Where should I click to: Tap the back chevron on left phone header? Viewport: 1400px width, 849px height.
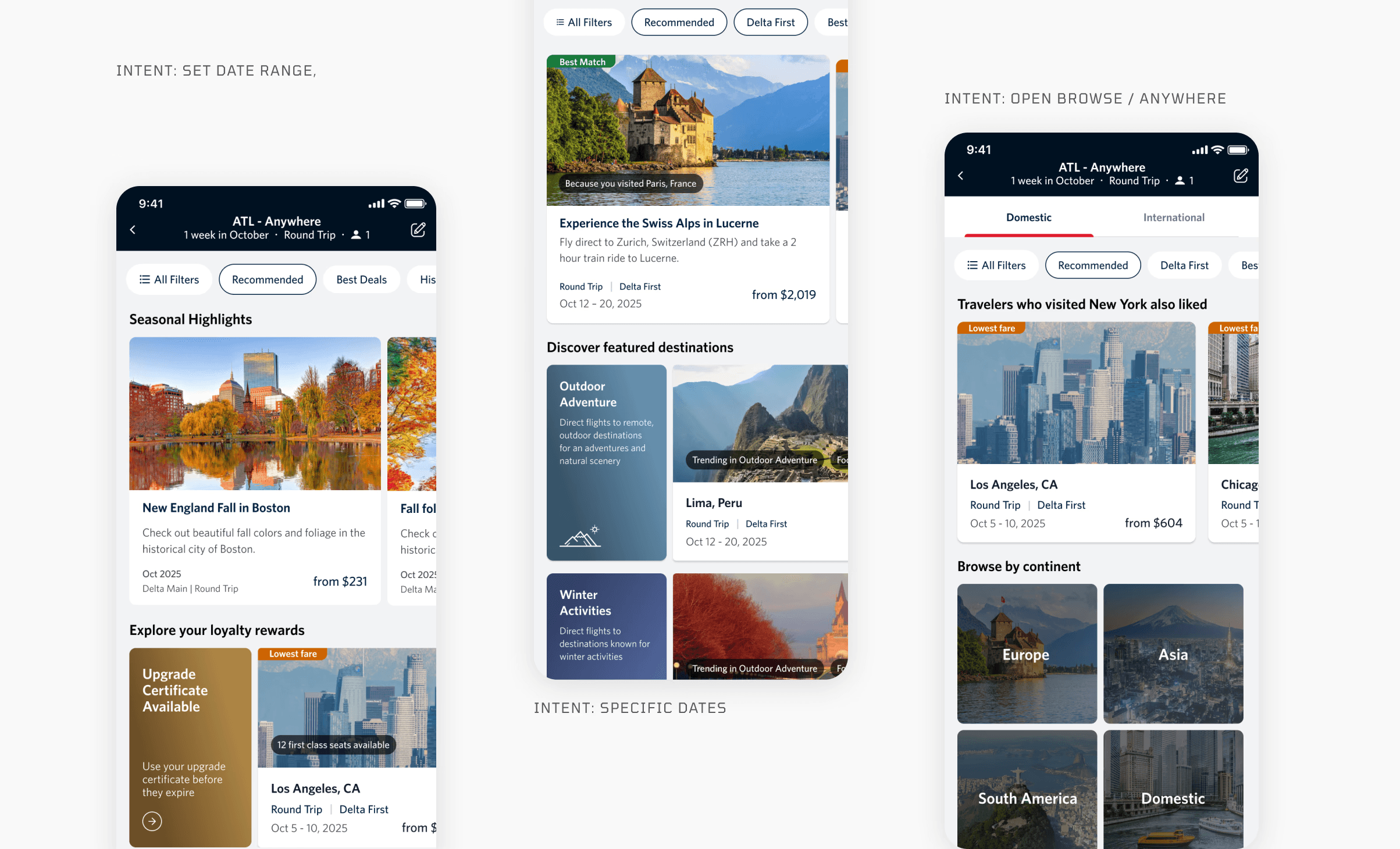pyautogui.click(x=133, y=230)
